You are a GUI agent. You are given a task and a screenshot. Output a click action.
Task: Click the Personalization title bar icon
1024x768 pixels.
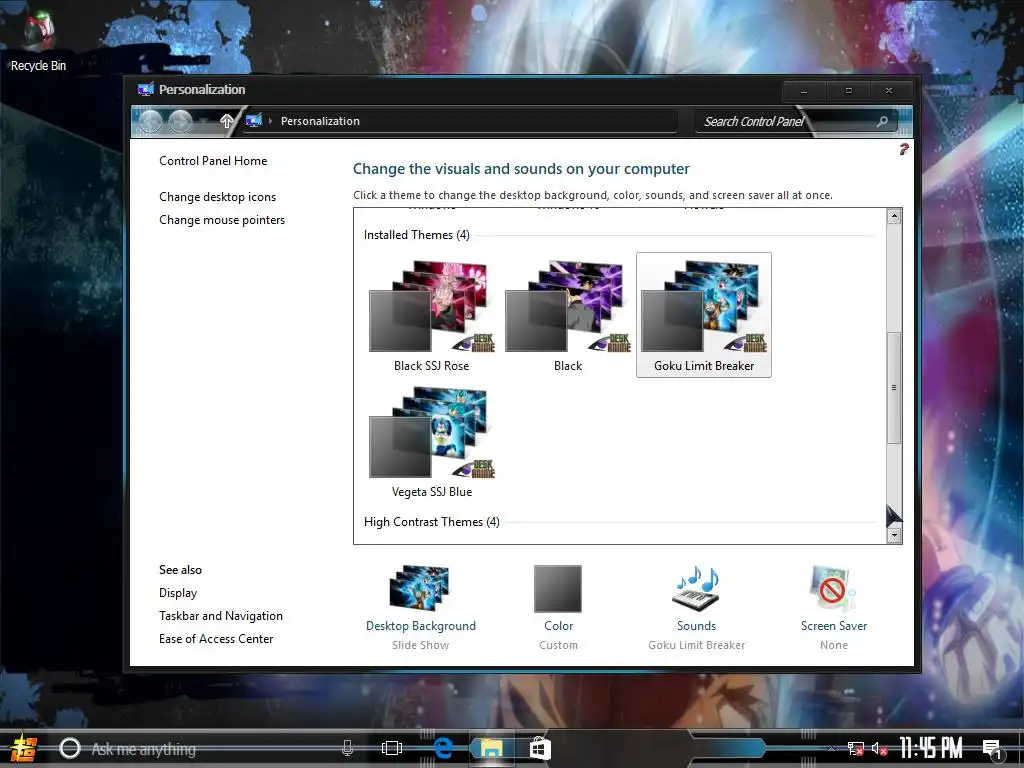click(146, 89)
